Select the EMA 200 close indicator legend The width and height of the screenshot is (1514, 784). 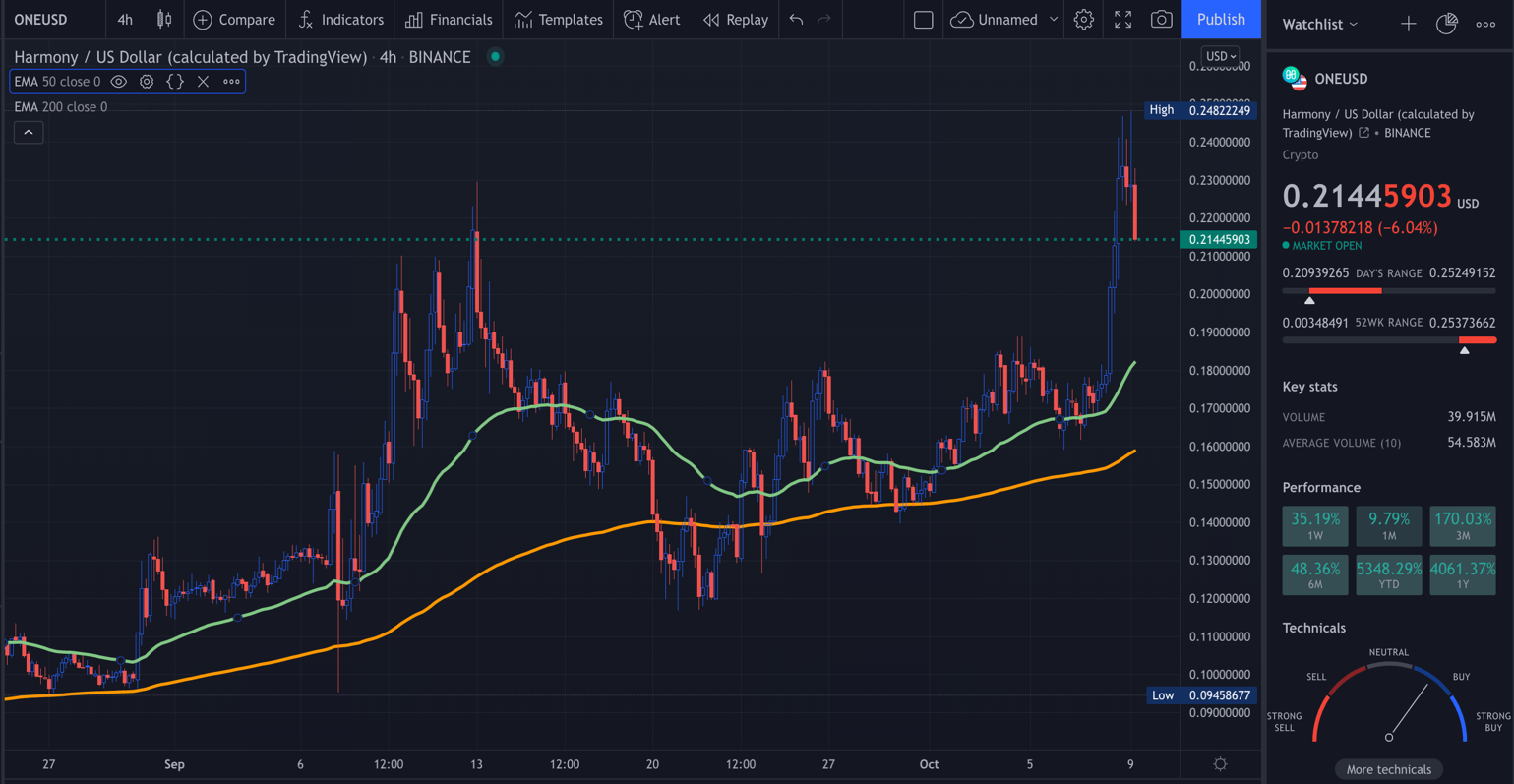61,106
